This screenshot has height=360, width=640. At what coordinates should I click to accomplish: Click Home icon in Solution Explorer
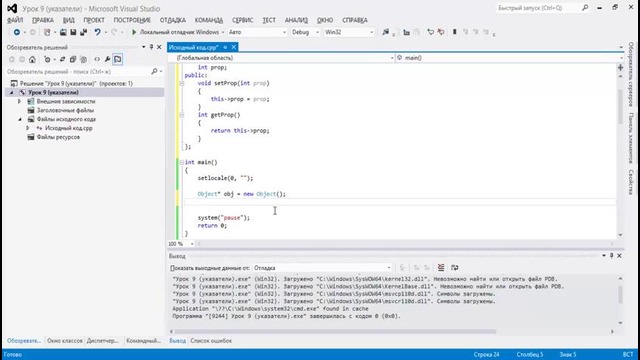32,60
